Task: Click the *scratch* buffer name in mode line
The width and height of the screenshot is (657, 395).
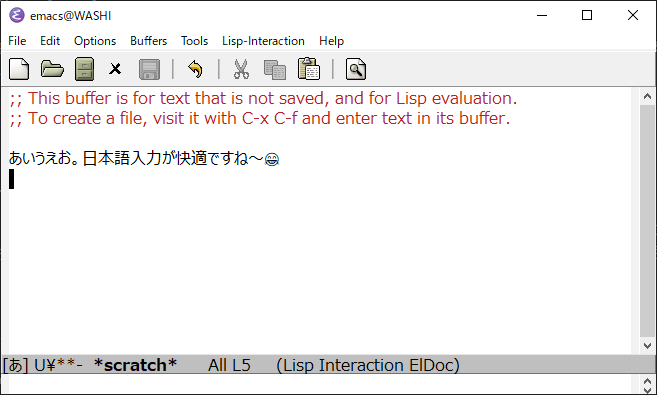Action: tap(135, 365)
